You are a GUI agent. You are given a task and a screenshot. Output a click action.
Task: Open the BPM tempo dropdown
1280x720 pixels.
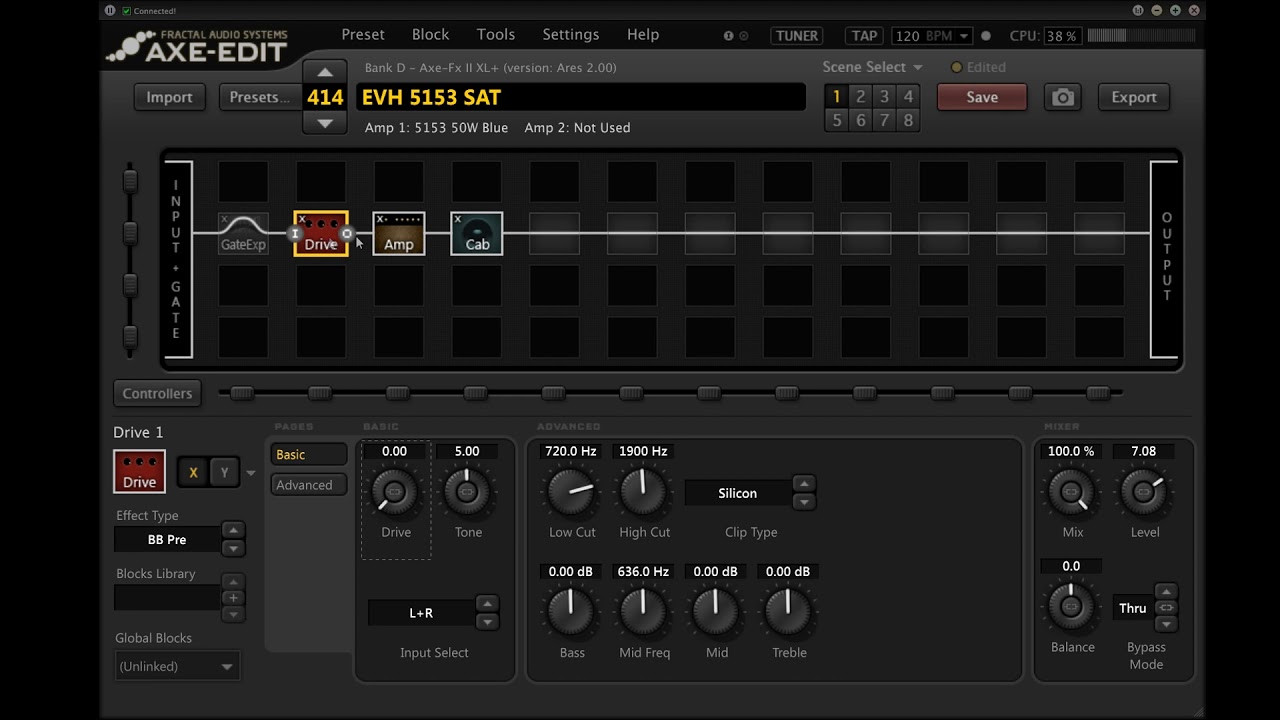(964, 36)
